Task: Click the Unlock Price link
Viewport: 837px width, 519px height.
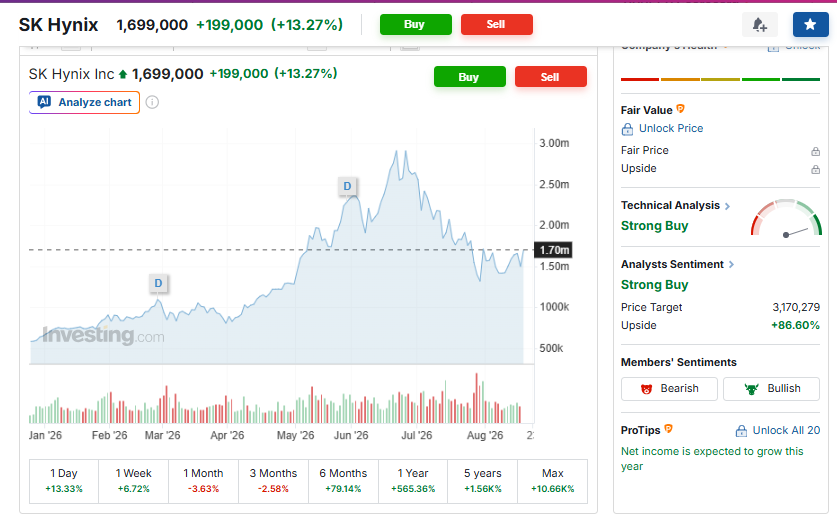Action: coord(662,129)
